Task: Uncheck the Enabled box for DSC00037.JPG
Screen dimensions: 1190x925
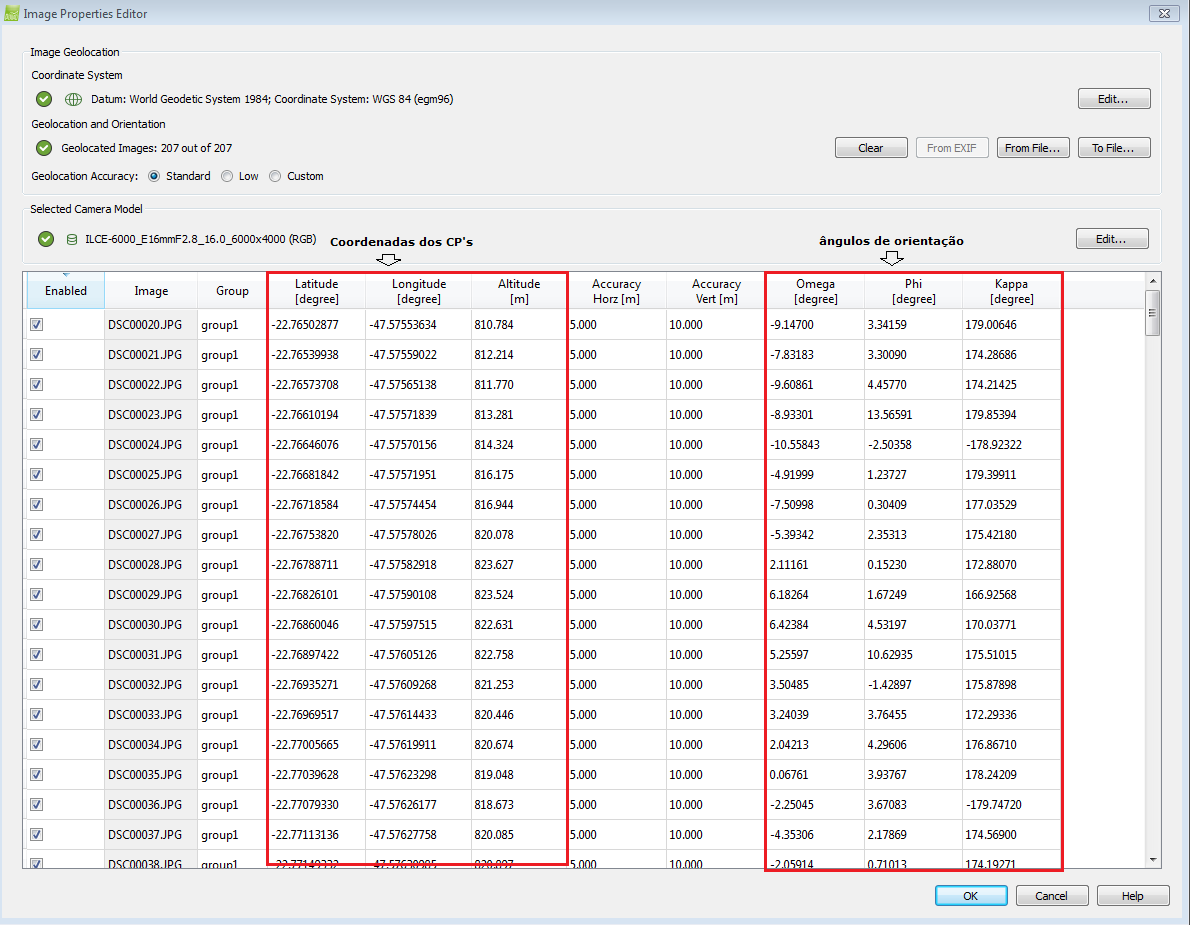Action: point(36,835)
